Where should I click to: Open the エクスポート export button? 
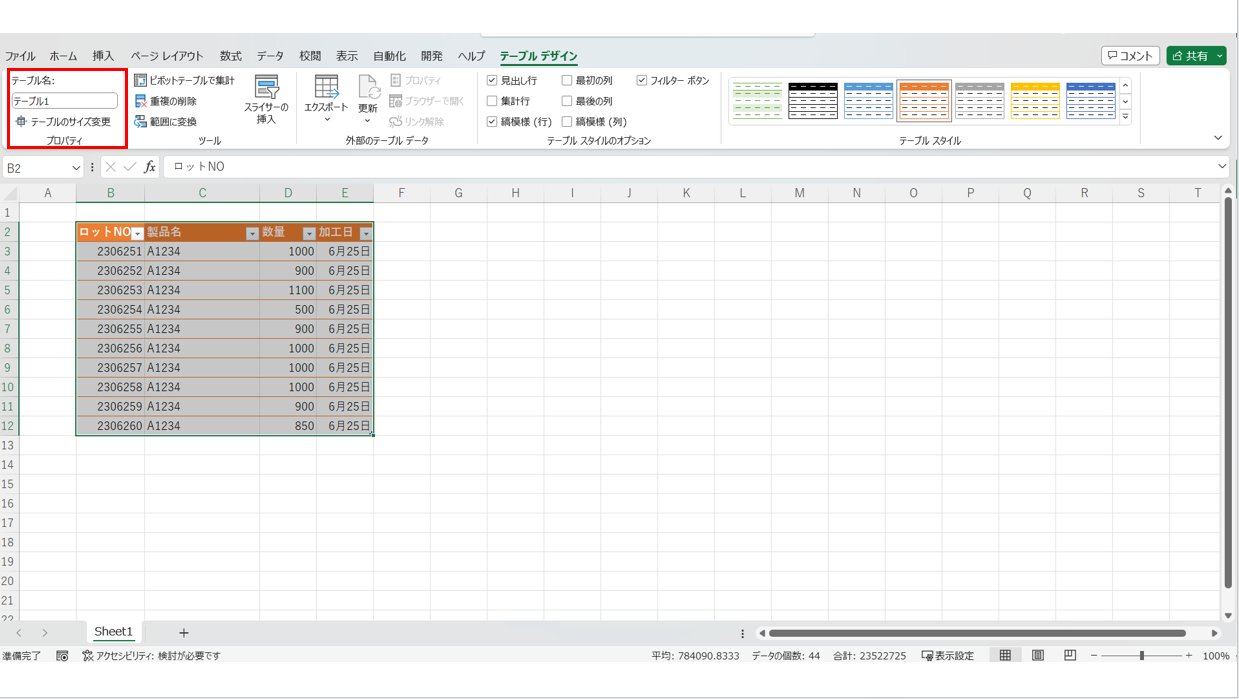pyautogui.click(x=326, y=98)
